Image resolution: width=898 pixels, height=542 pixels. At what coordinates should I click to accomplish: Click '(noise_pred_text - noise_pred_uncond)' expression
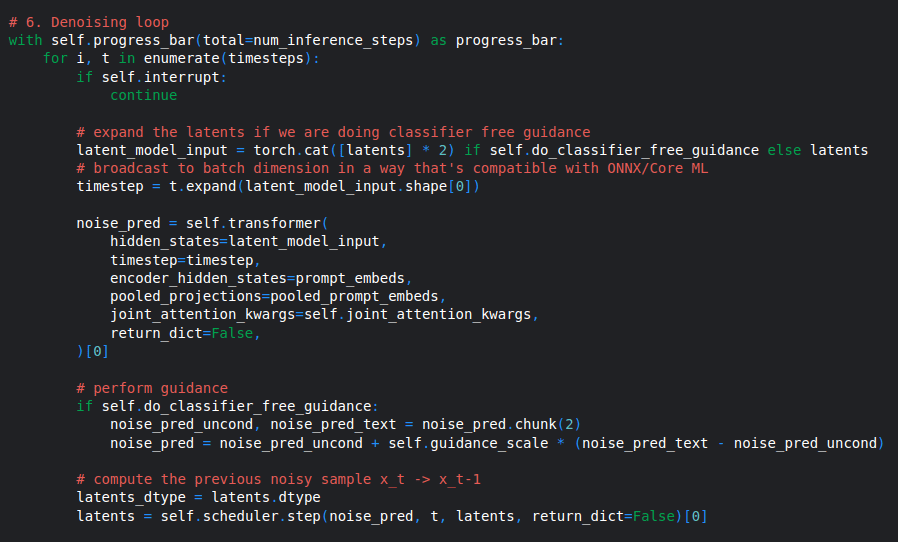tap(729, 443)
